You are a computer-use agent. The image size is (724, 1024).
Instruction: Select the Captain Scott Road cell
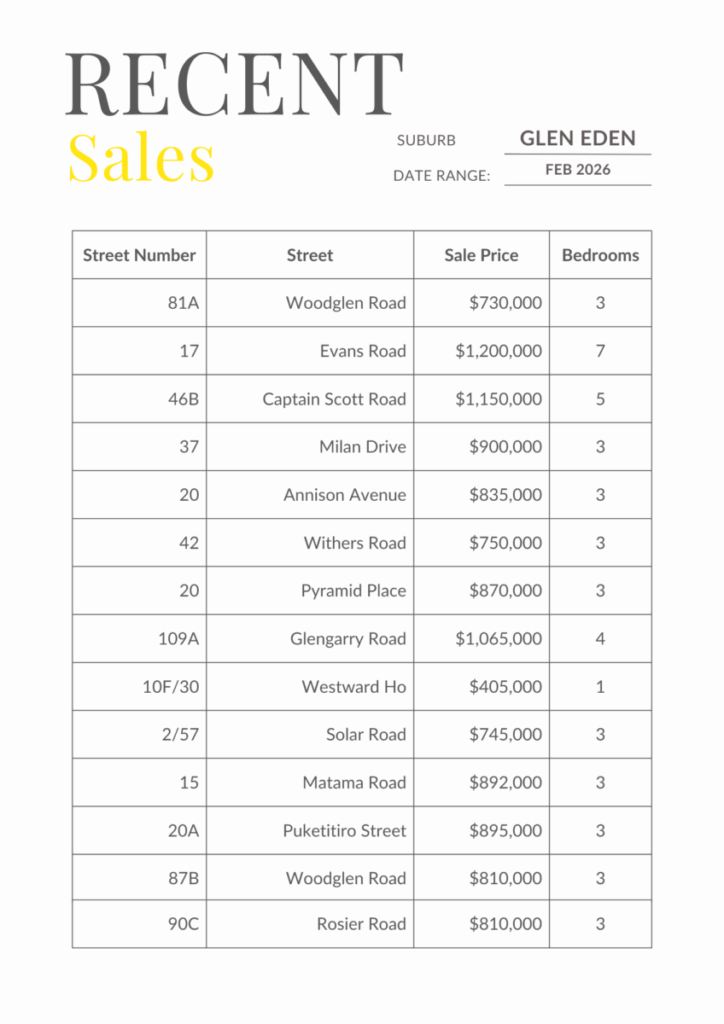pos(334,399)
